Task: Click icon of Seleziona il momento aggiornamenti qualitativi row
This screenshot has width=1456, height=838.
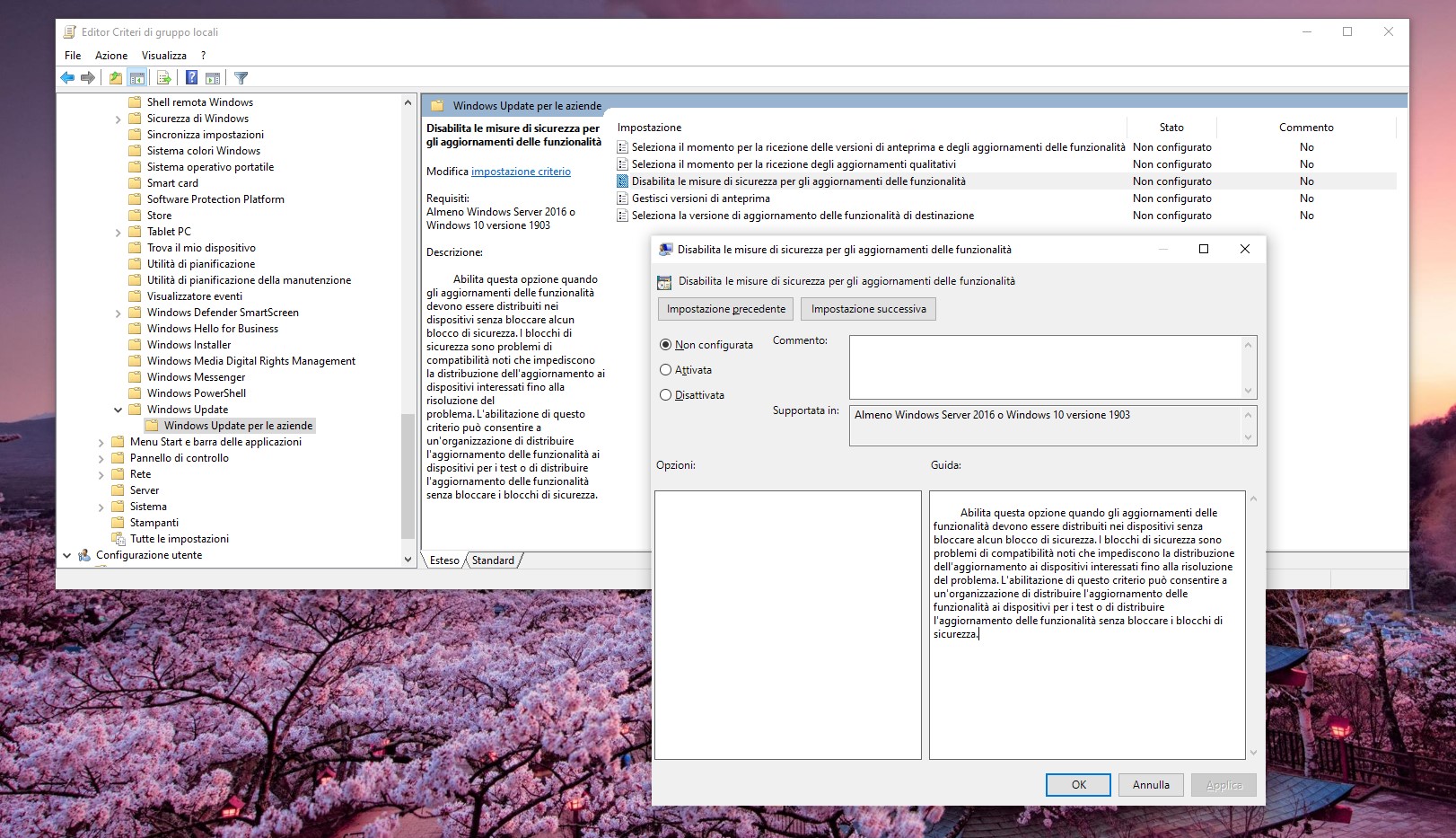Action: point(622,164)
